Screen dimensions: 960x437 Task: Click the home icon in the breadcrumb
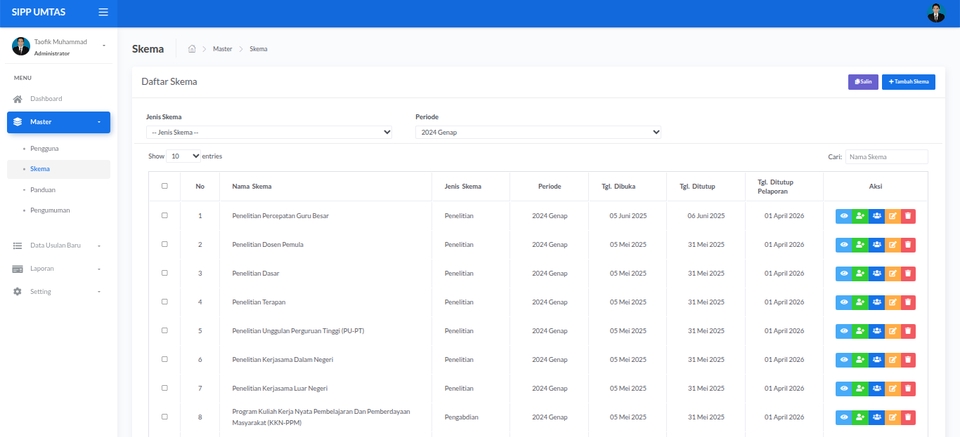[x=192, y=49]
